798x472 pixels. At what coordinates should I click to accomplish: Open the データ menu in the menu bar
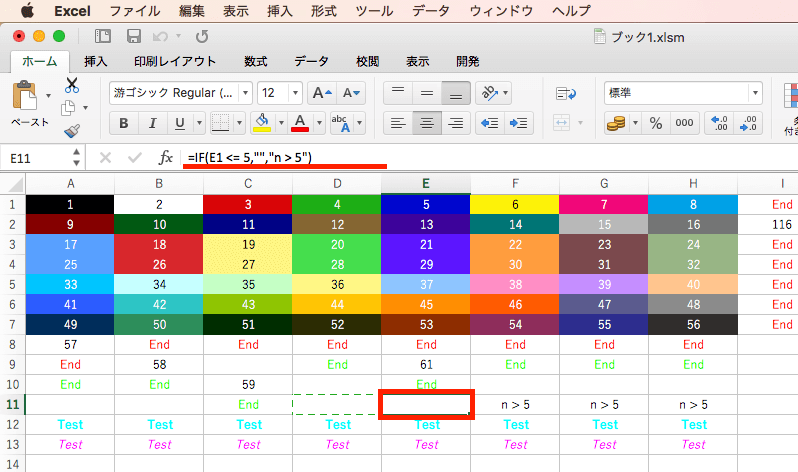coord(431,11)
